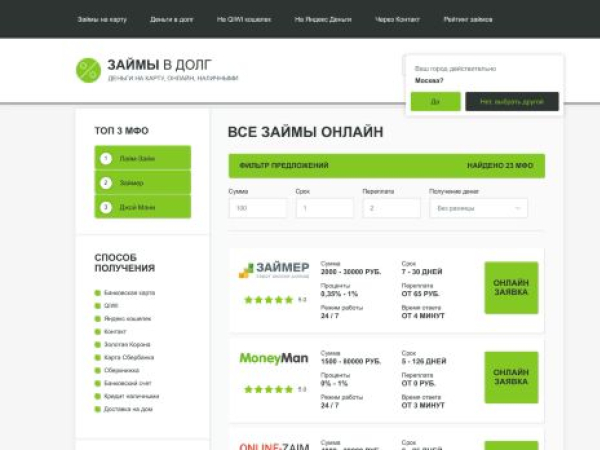The image size is (600, 450).
Task: Click MoneyMan's От 3 минут response time
Action: [423, 405]
